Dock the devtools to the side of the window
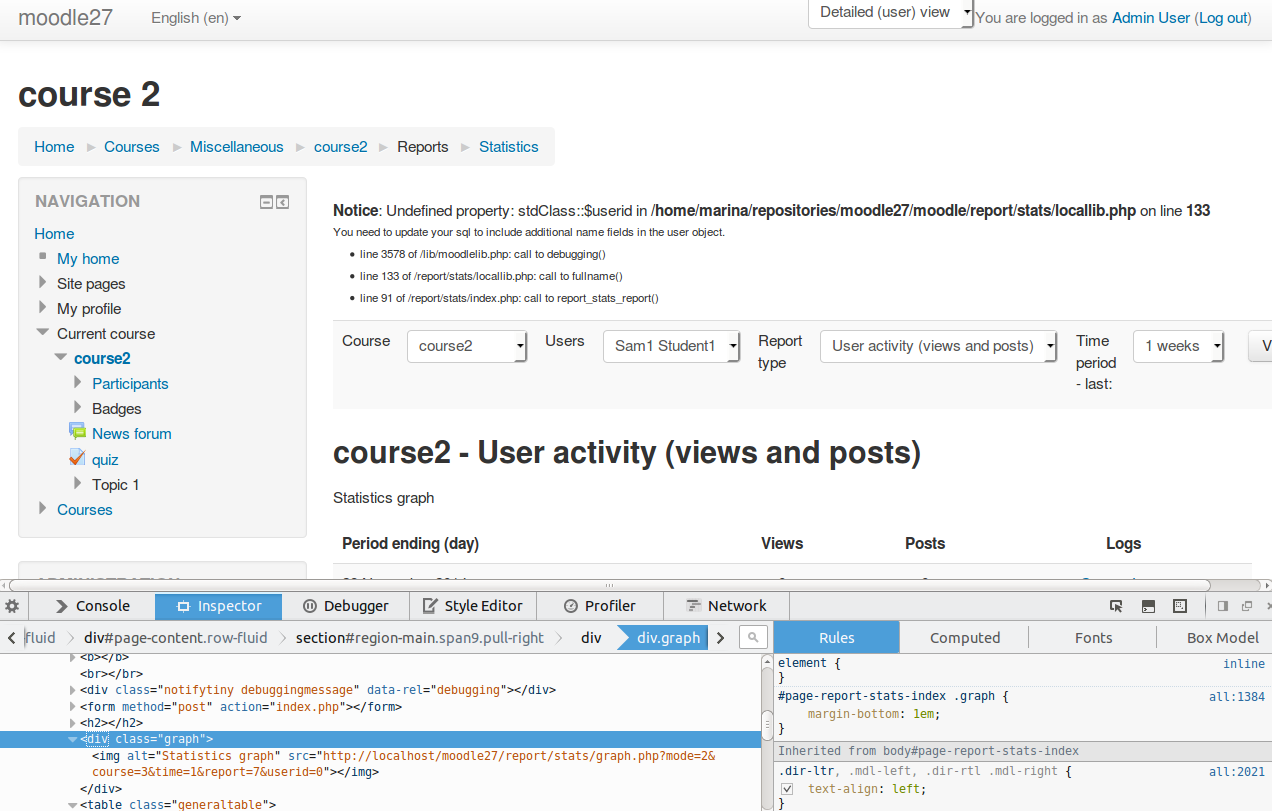The height and width of the screenshot is (811, 1272). [1222, 606]
